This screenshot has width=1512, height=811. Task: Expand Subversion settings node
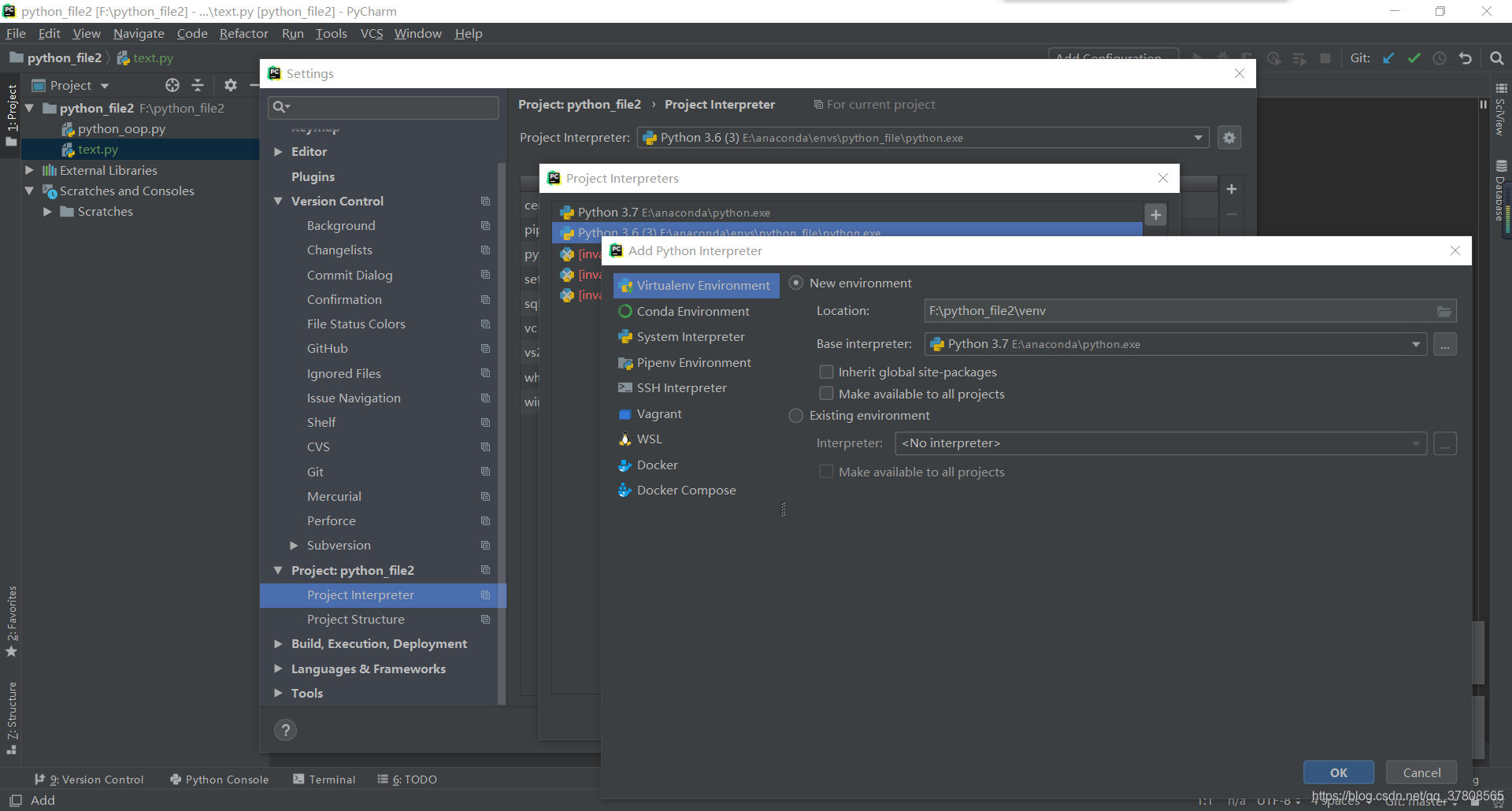(x=294, y=546)
